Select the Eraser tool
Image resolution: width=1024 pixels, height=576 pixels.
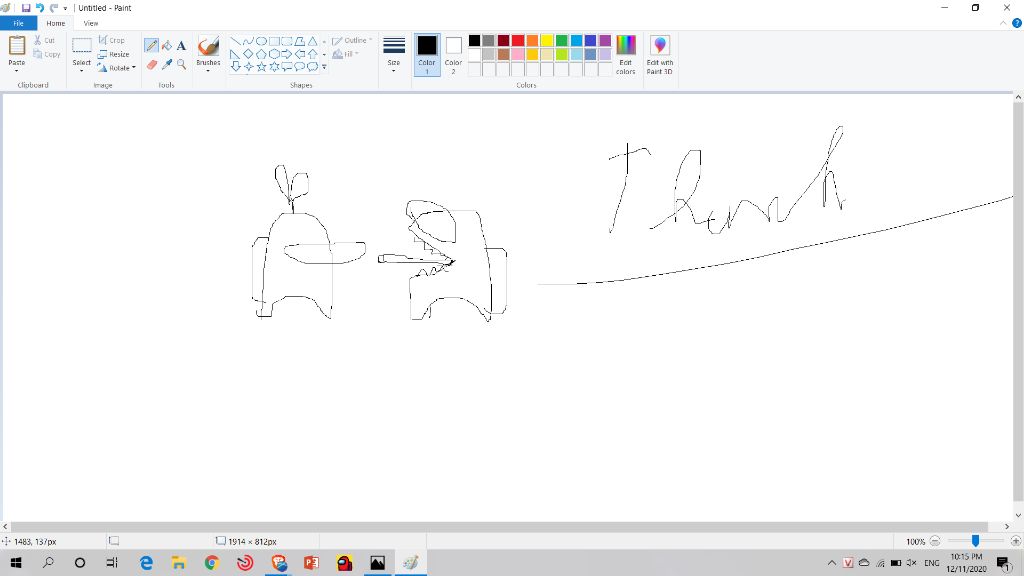coord(152,64)
